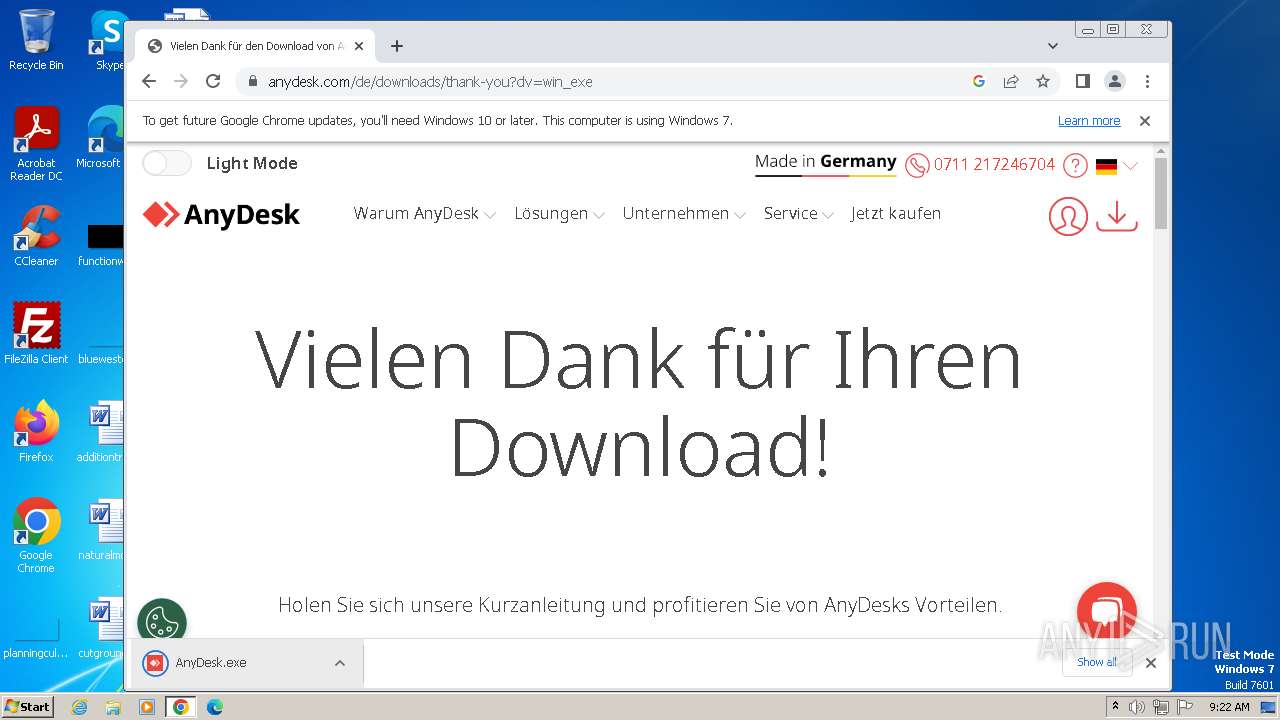The width and height of the screenshot is (1280, 720).
Task: Open Google Chrome desktop shortcut
Action: [36, 536]
